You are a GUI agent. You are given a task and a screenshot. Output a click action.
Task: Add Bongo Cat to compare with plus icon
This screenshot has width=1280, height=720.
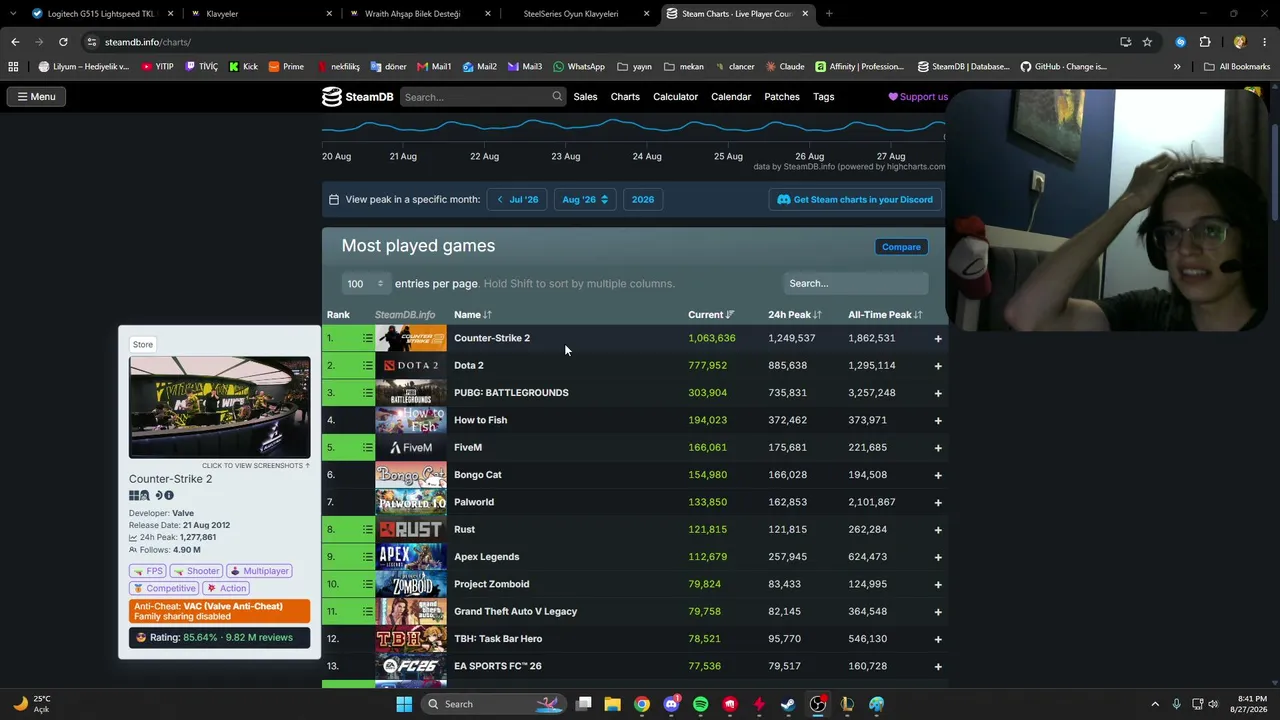pos(938,475)
